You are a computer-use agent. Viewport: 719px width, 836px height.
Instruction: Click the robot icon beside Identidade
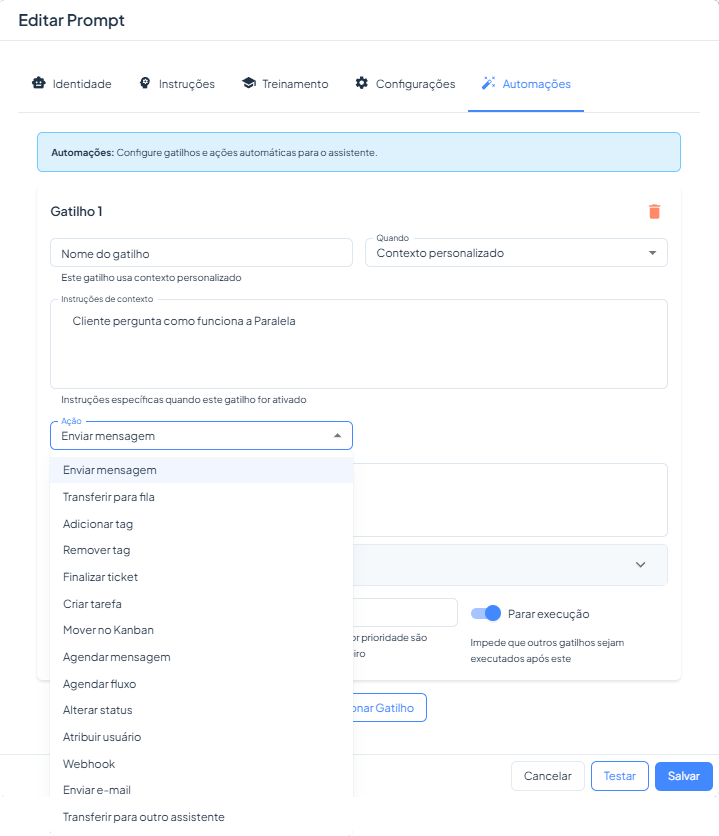click(39, 83)
